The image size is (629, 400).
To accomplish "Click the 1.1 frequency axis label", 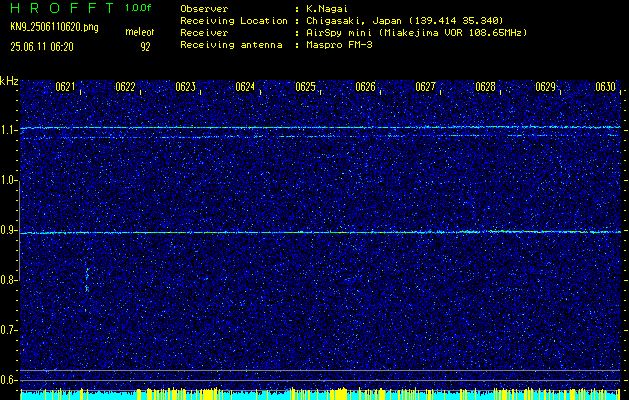I will 8,130.
